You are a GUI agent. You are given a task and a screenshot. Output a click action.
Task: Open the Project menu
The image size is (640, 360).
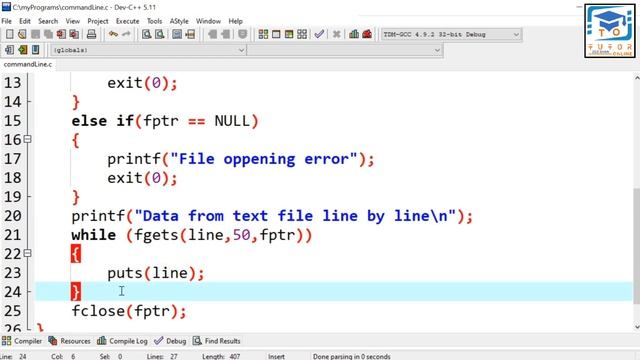[98, 21]
